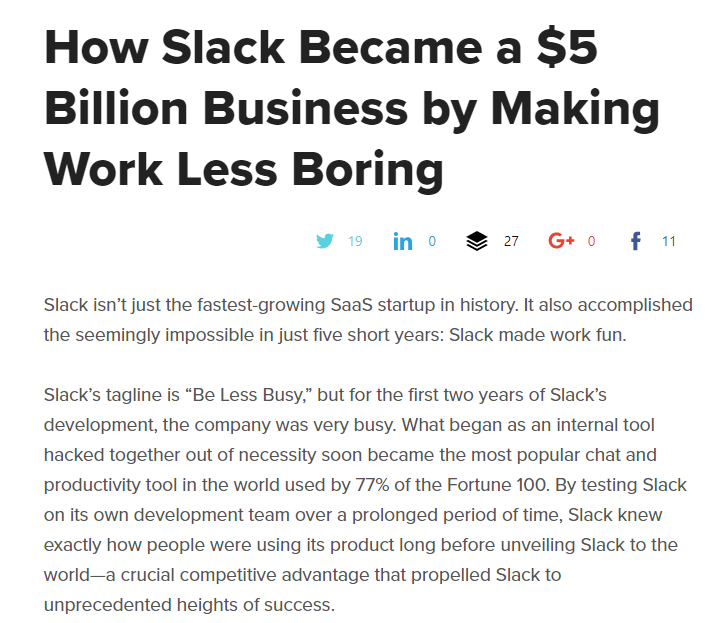Click the "Work Less Boring" headline line

point(244,169)
